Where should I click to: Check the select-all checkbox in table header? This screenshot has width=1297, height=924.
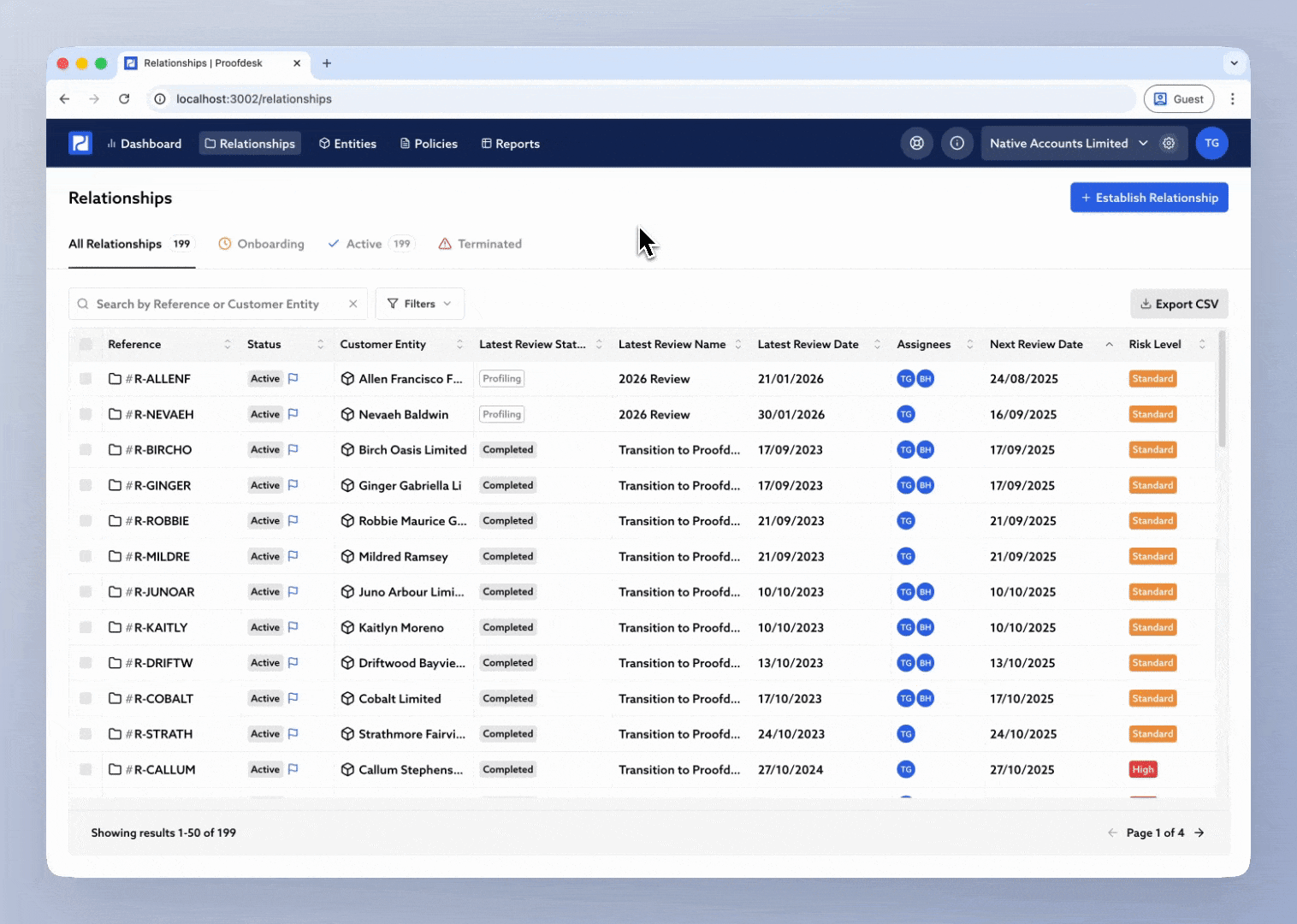coord(86,344)
